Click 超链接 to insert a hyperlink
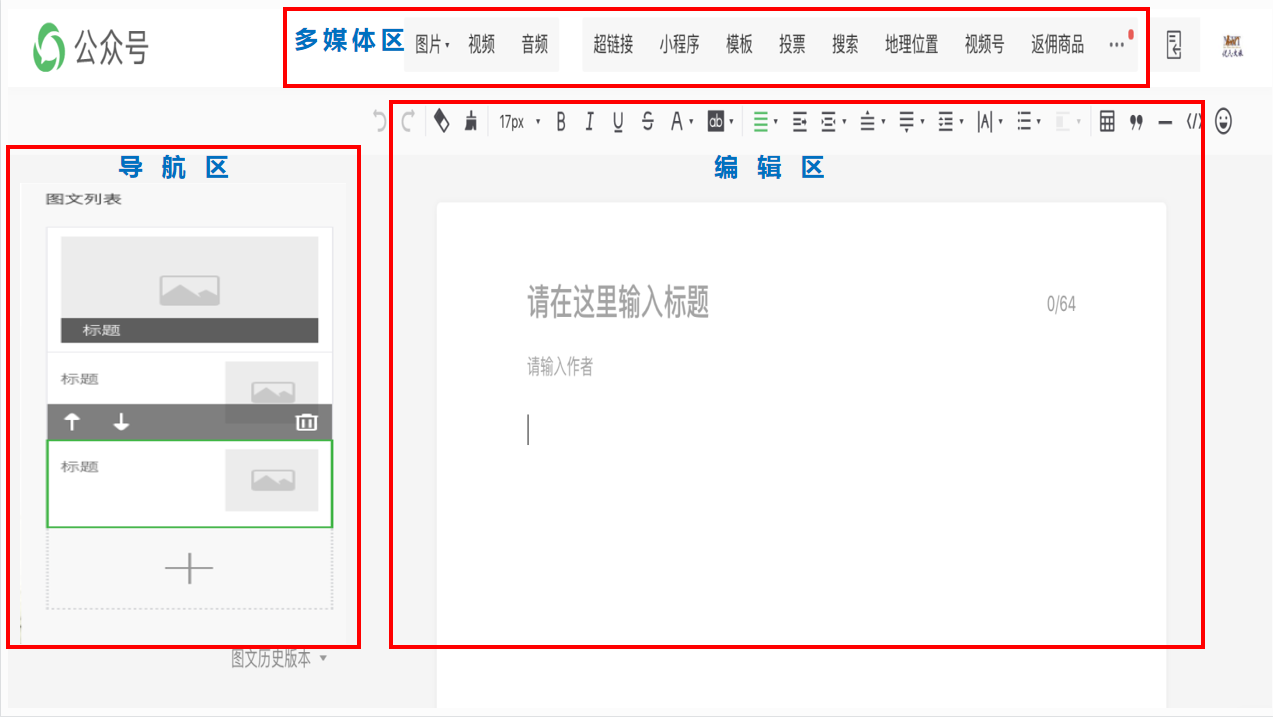 (x=612, y=43)
